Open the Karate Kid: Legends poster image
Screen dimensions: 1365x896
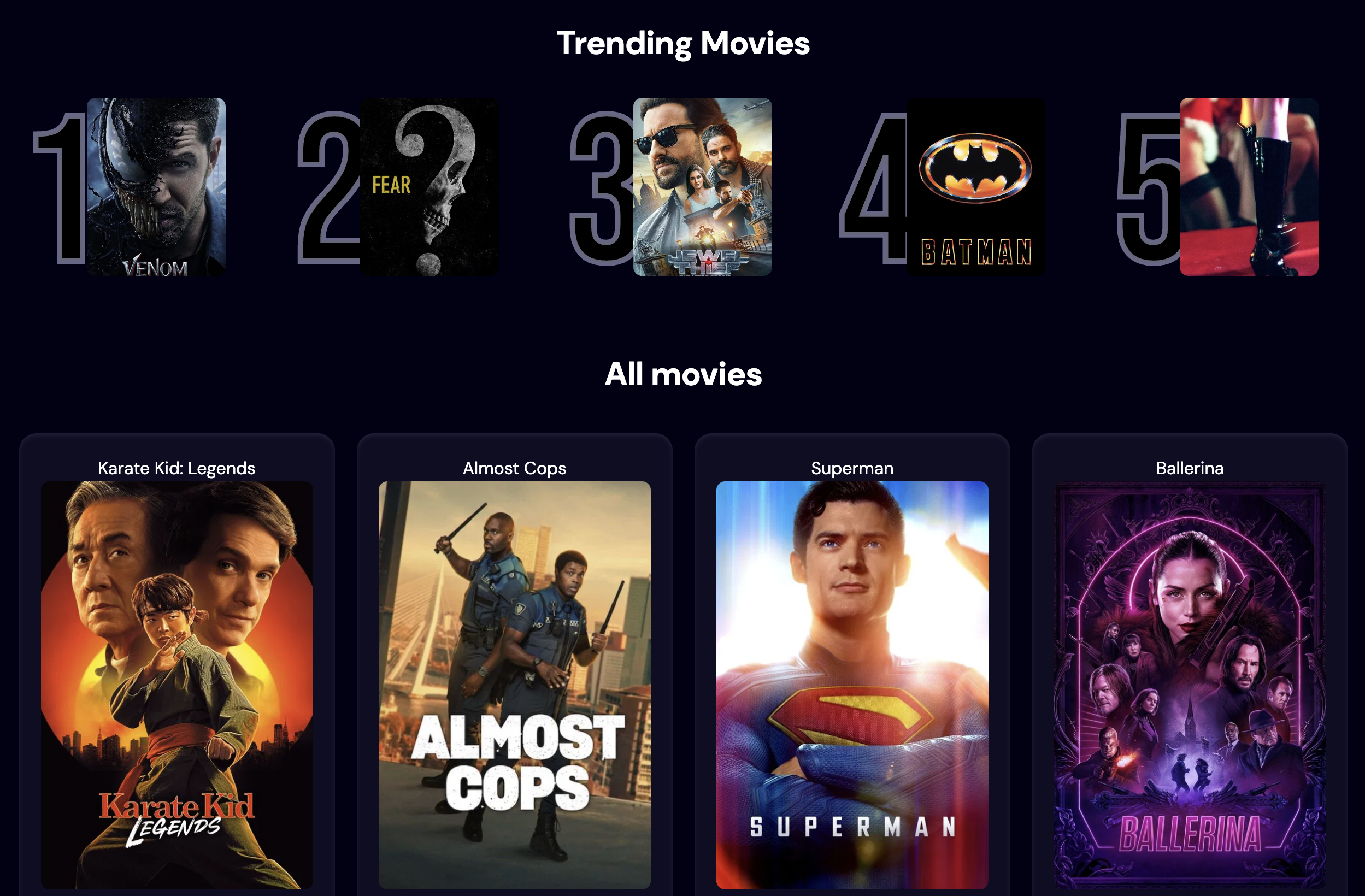tap(176, 685)
